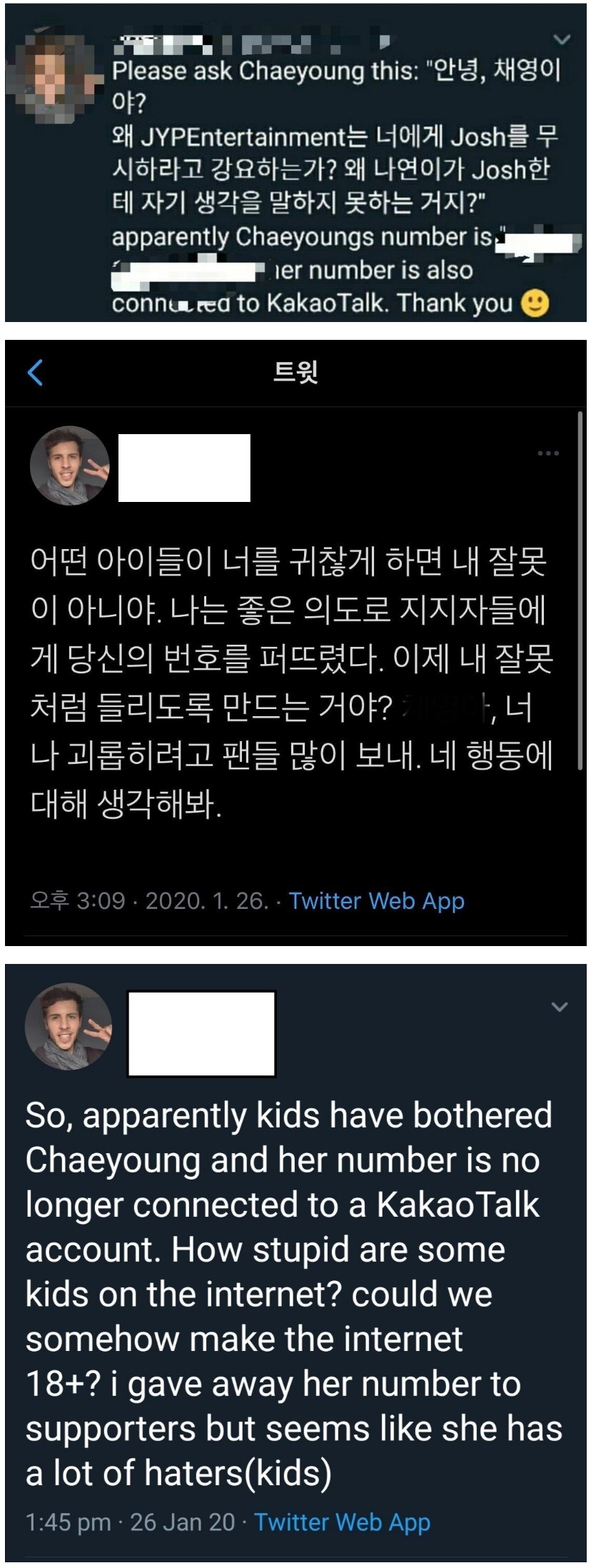Go back using the blue arrow beside 트윗

pos(35,373)
